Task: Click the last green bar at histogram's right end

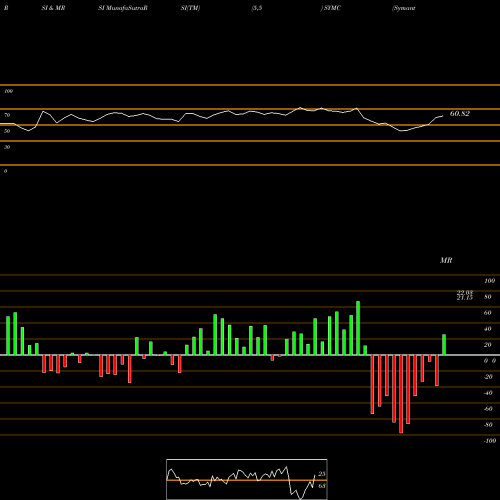Action: (444, 345)
